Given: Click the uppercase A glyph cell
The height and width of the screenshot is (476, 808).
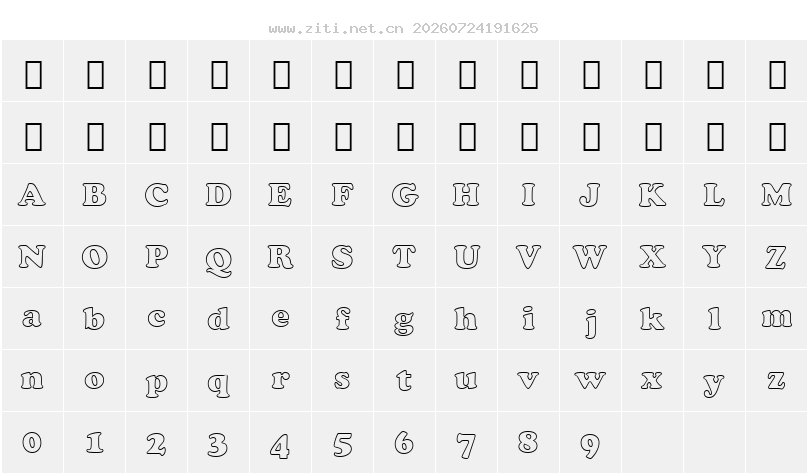Looking at the screenshot, I should point(32,195).
